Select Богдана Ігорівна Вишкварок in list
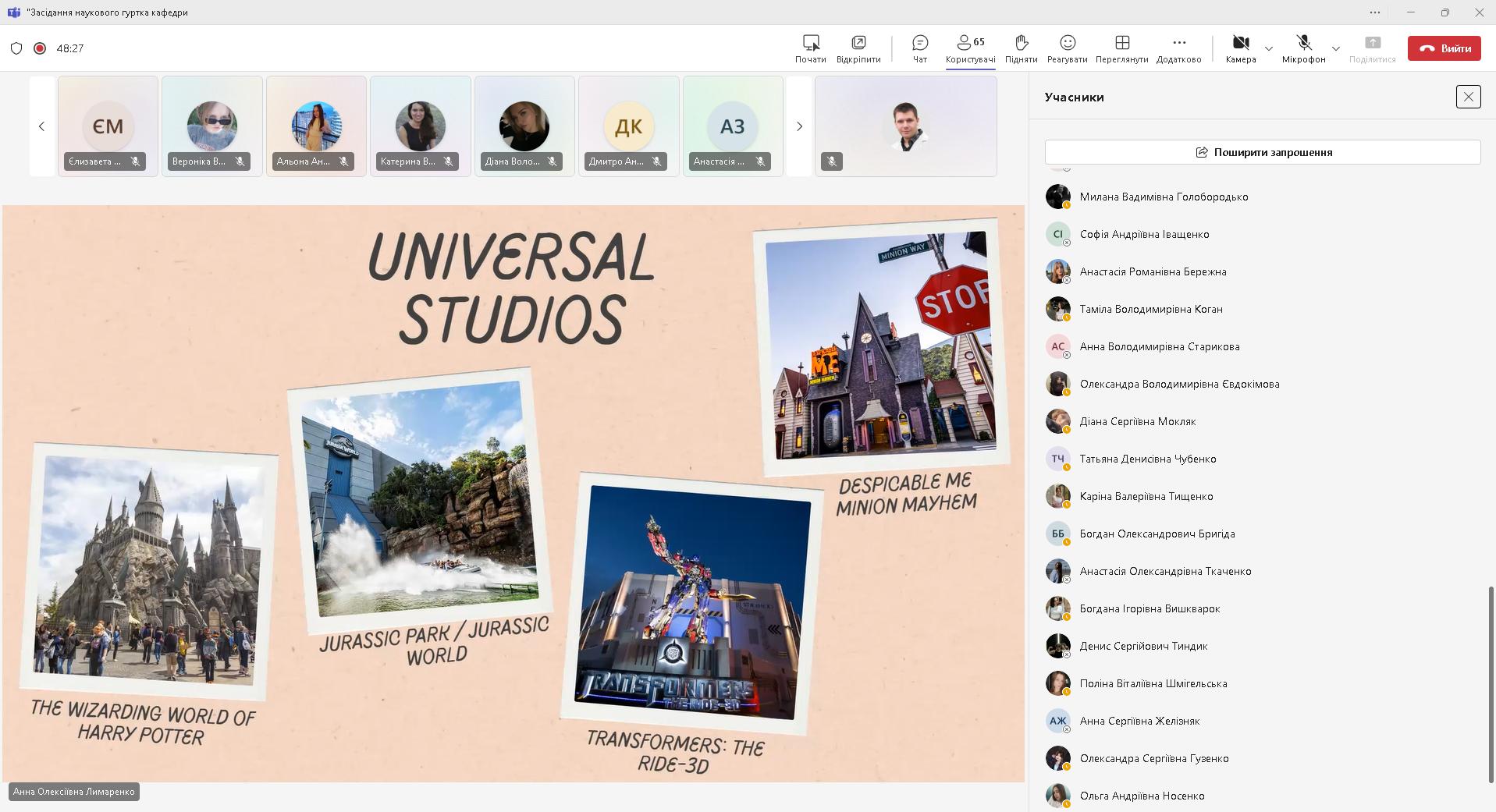 tap(1263, 608)
